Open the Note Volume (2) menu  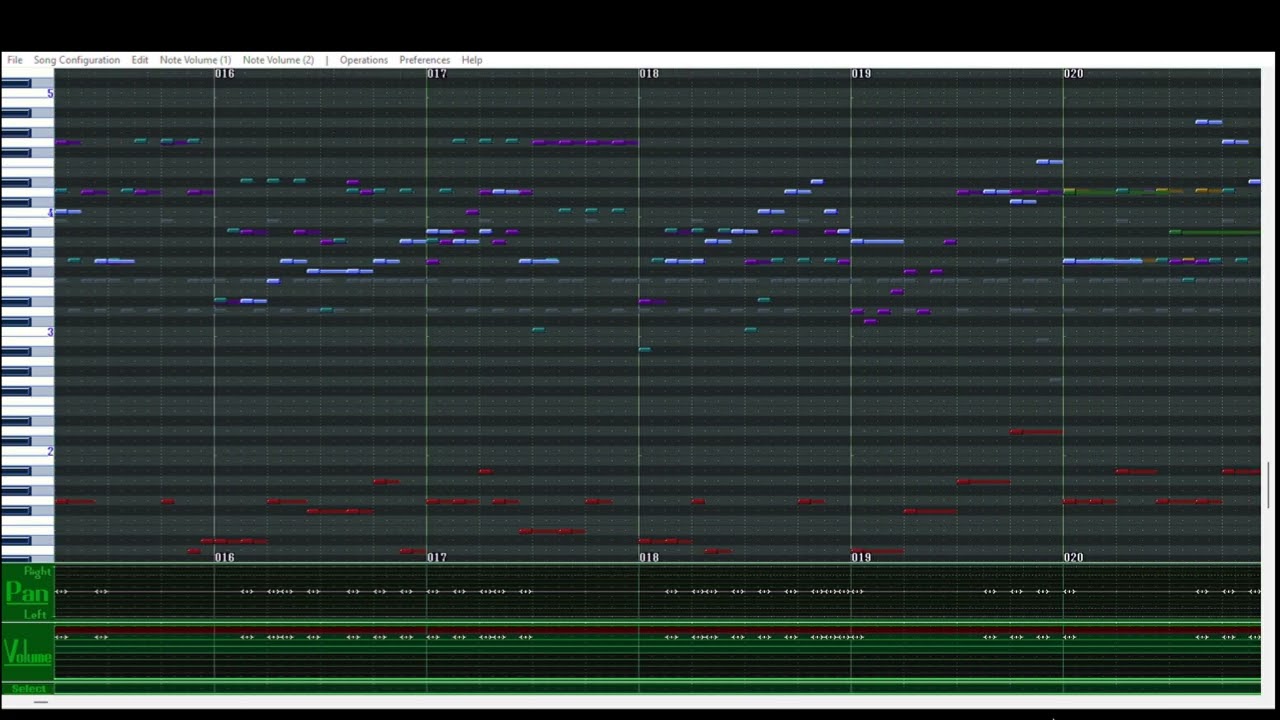278,60
